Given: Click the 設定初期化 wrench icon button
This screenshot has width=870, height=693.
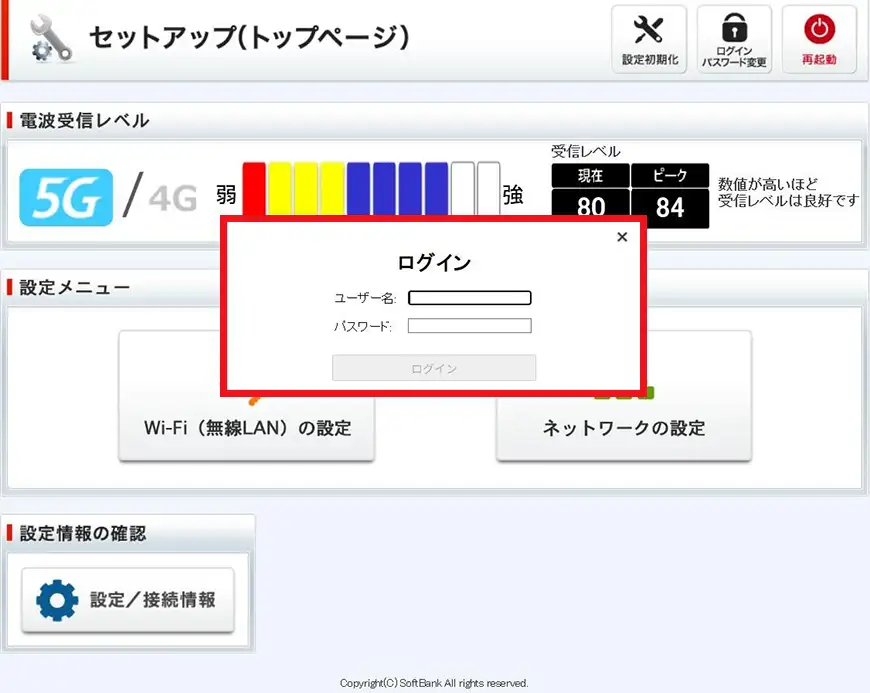Looking at the screenshot, I should coord(649,39).
